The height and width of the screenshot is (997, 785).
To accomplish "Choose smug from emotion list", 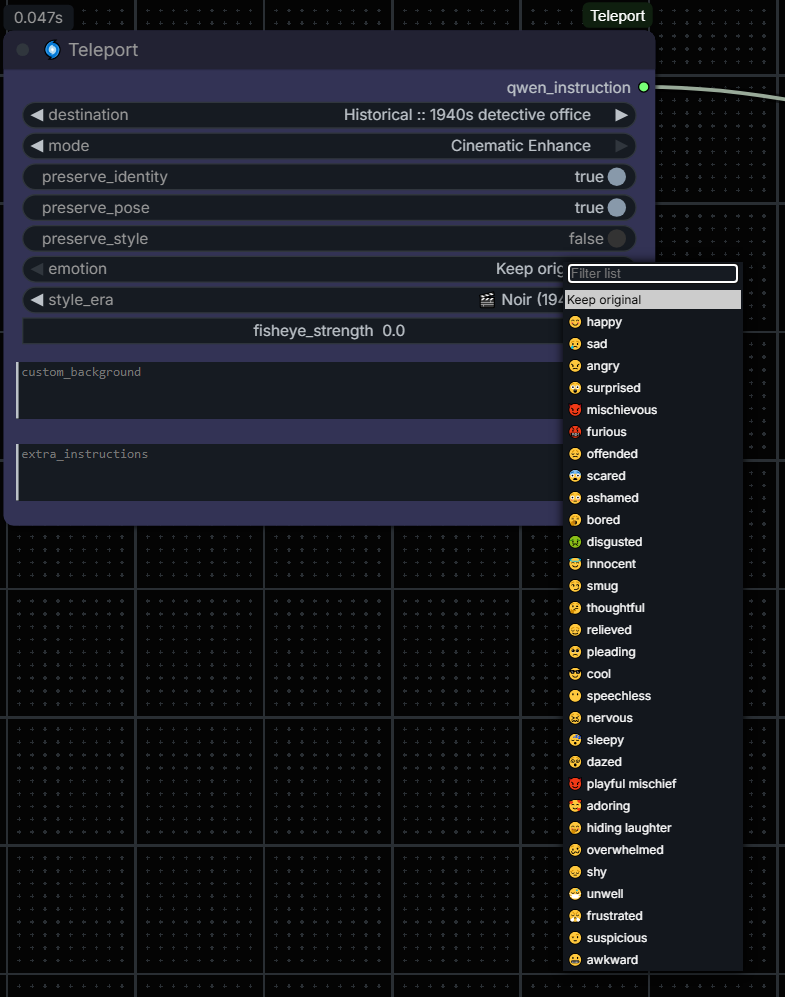I will pos(653,586).
